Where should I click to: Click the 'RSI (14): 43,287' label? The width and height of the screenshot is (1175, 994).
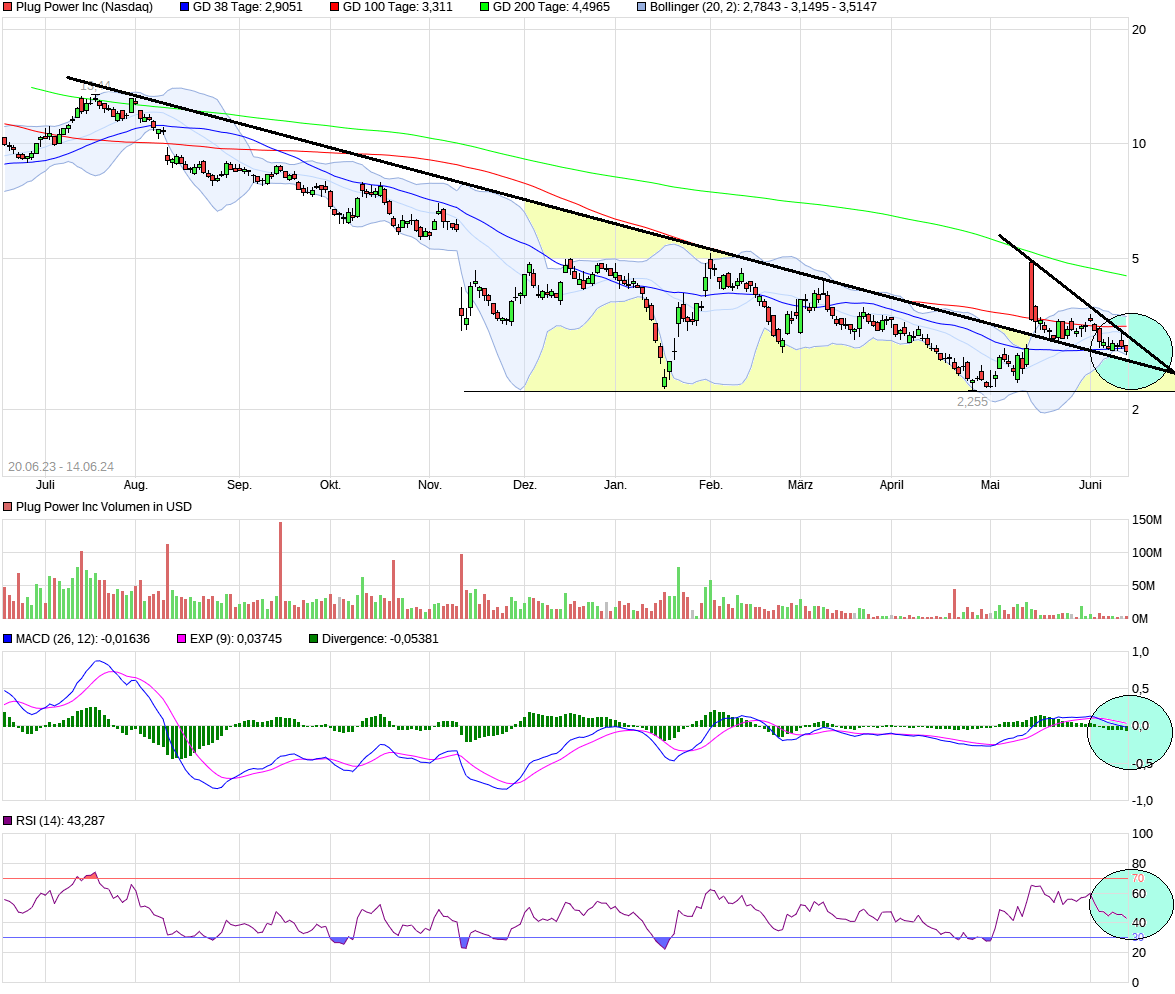click(60, 821)
